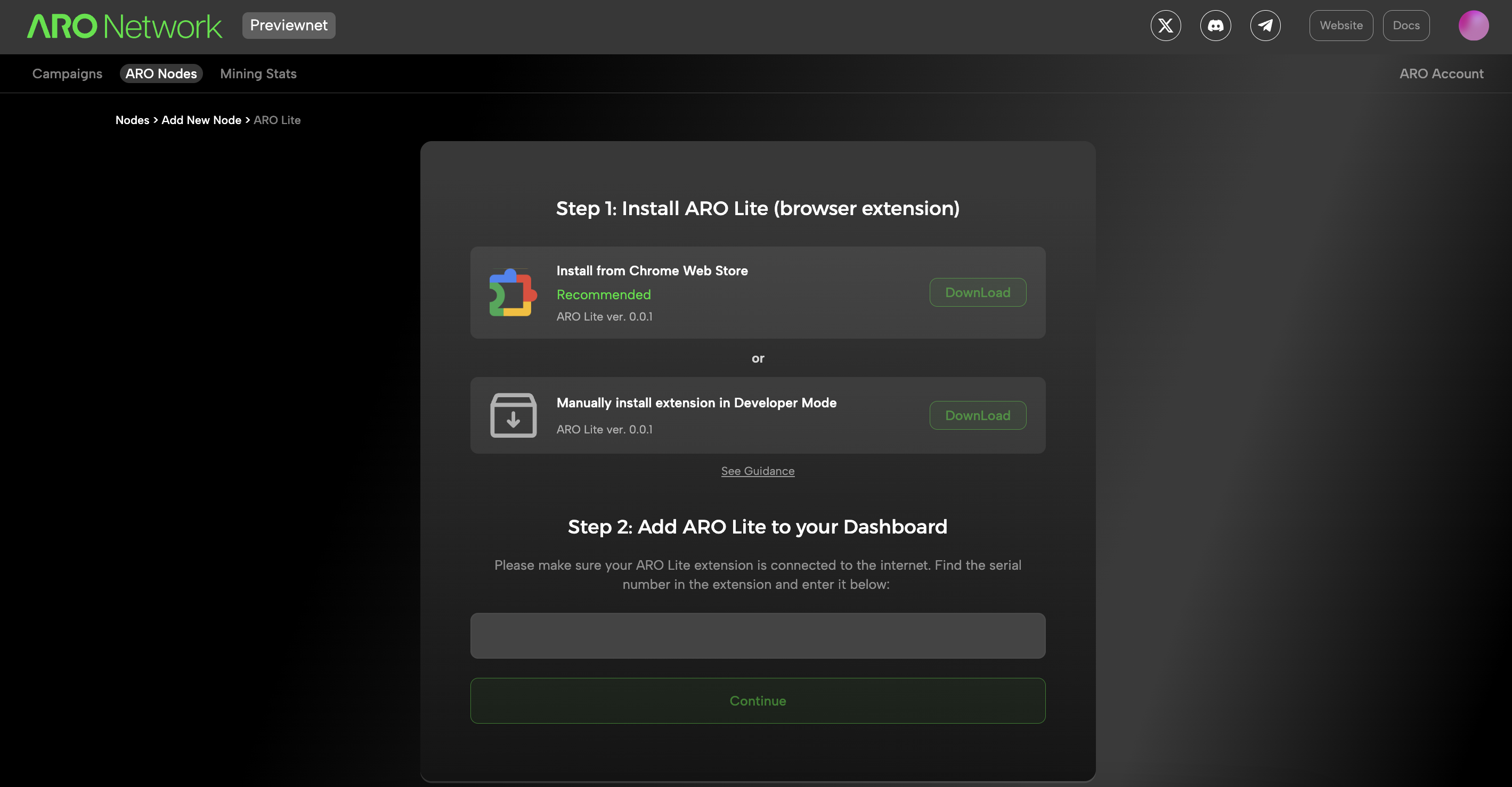Image resolution: width=1512 pixels, height=787 pixels.
Task: Click the version text in manual install card
Action: [605, 430]
